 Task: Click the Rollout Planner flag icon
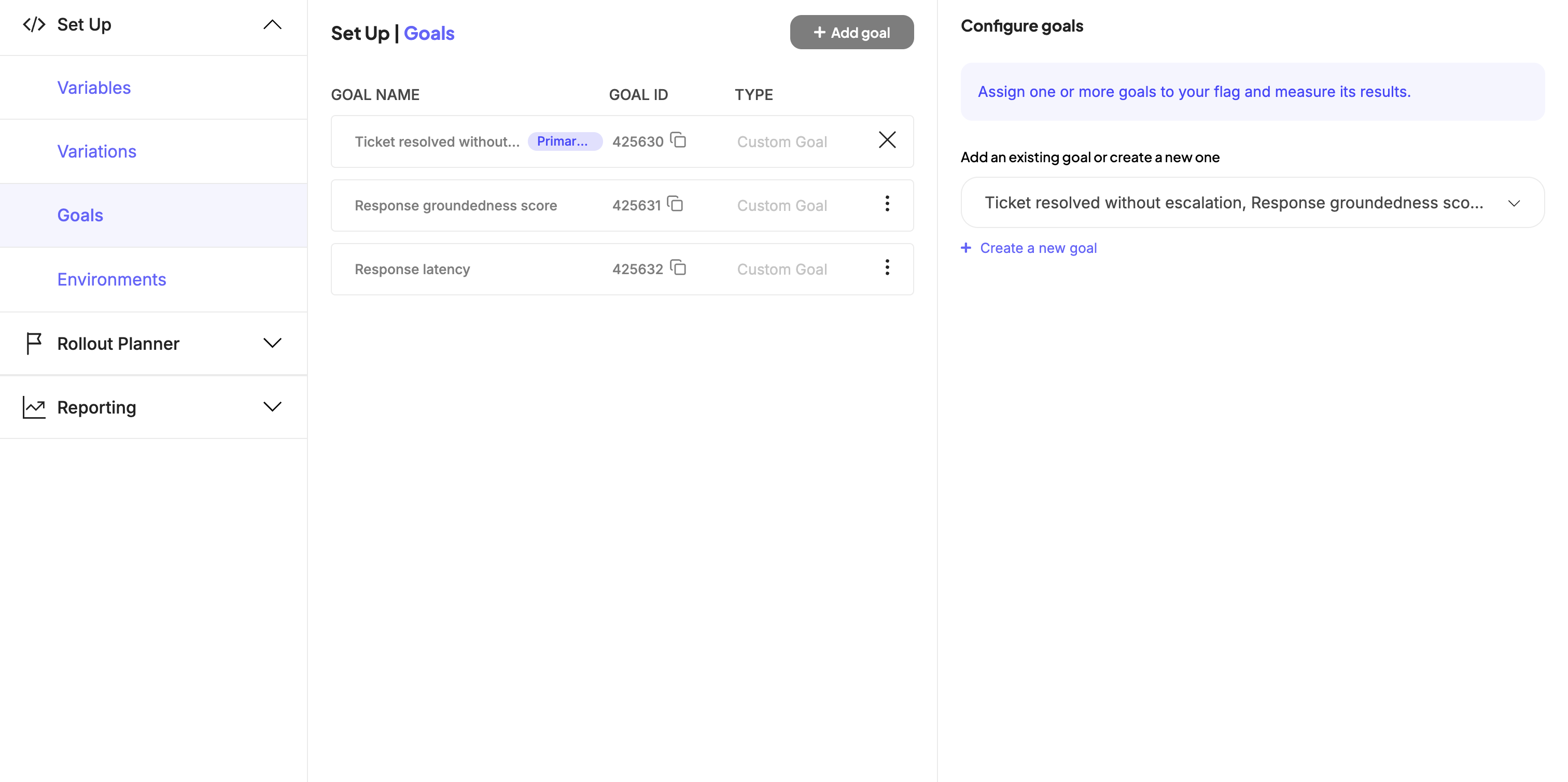[34, 343]
